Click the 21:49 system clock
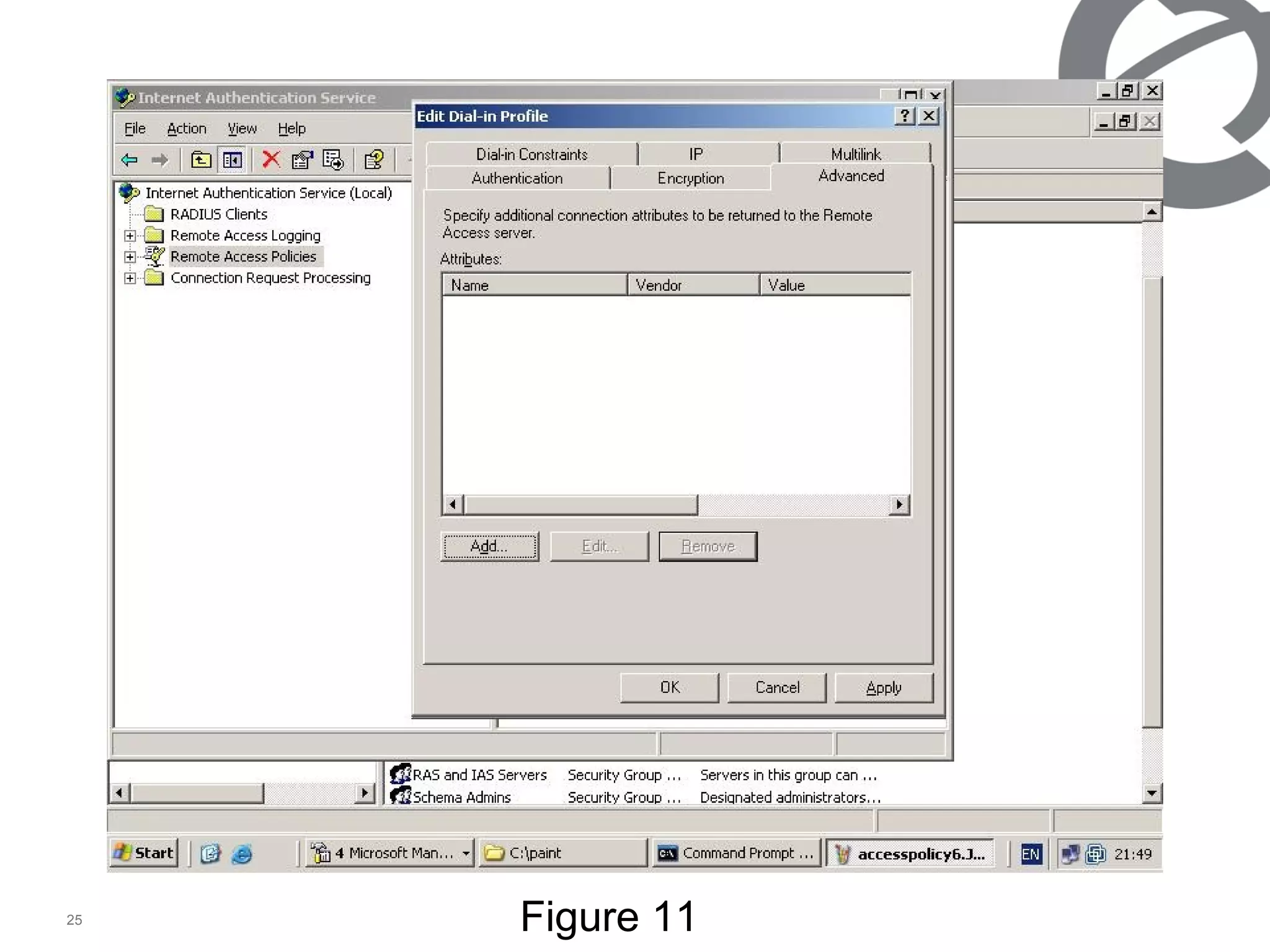 (1132, 854)
